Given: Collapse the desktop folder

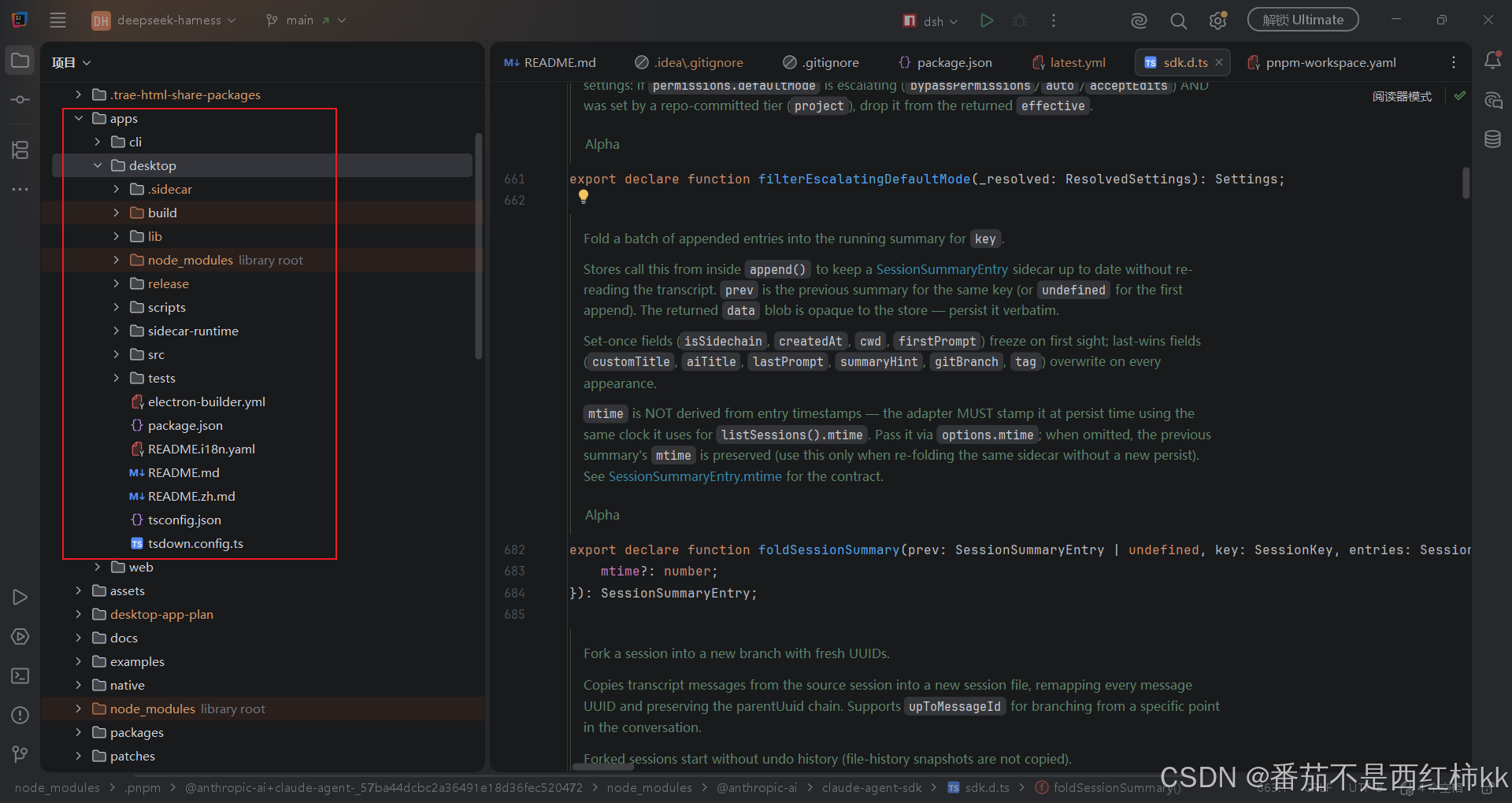Looking at the screenshot, I should 98,165.
